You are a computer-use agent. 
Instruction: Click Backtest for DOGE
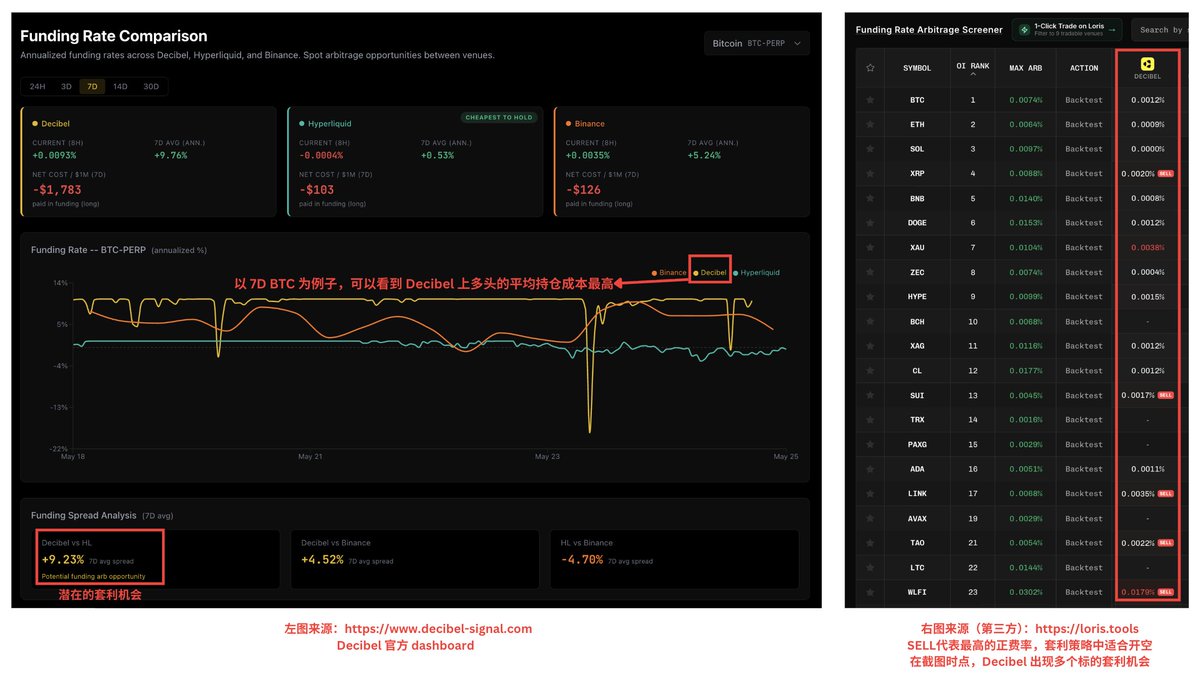coord(1084,223)
